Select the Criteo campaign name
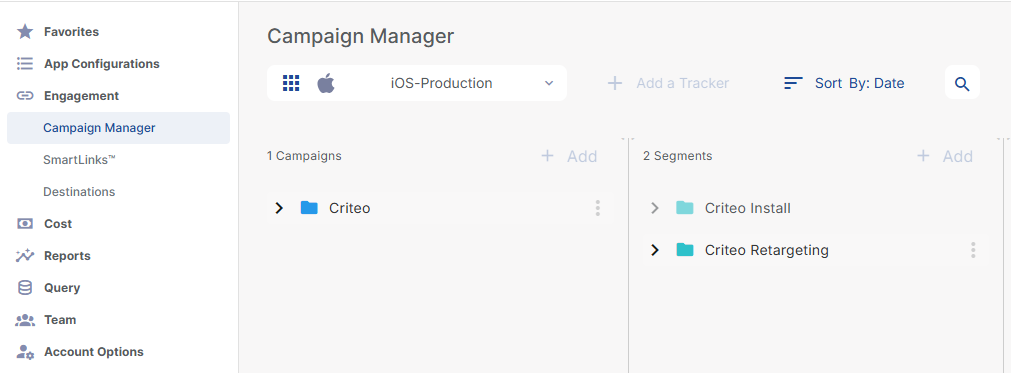This screenshot has width=1011, height=373. 349,208
